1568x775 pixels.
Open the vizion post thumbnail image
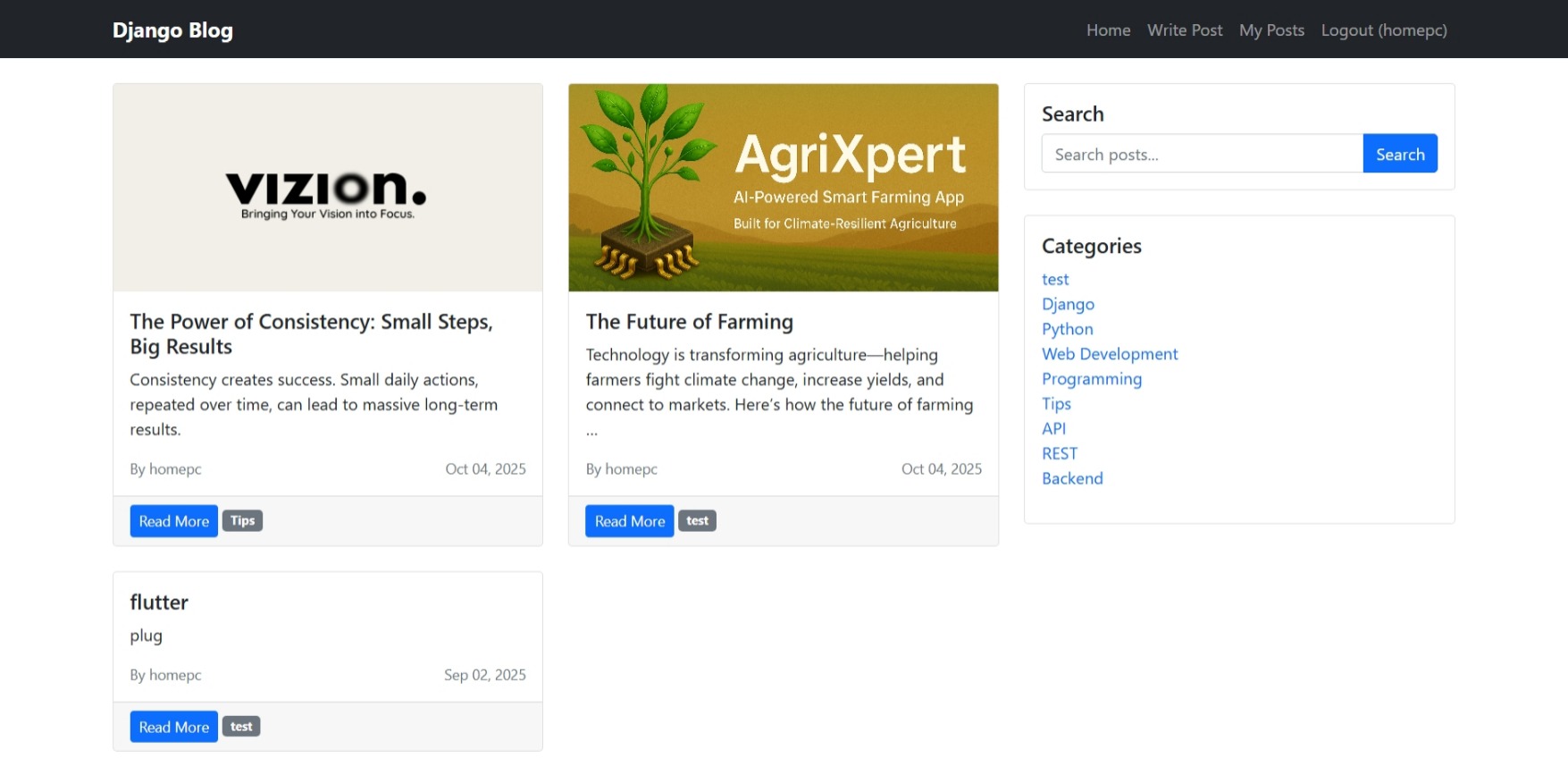click(x=328, y=188)
